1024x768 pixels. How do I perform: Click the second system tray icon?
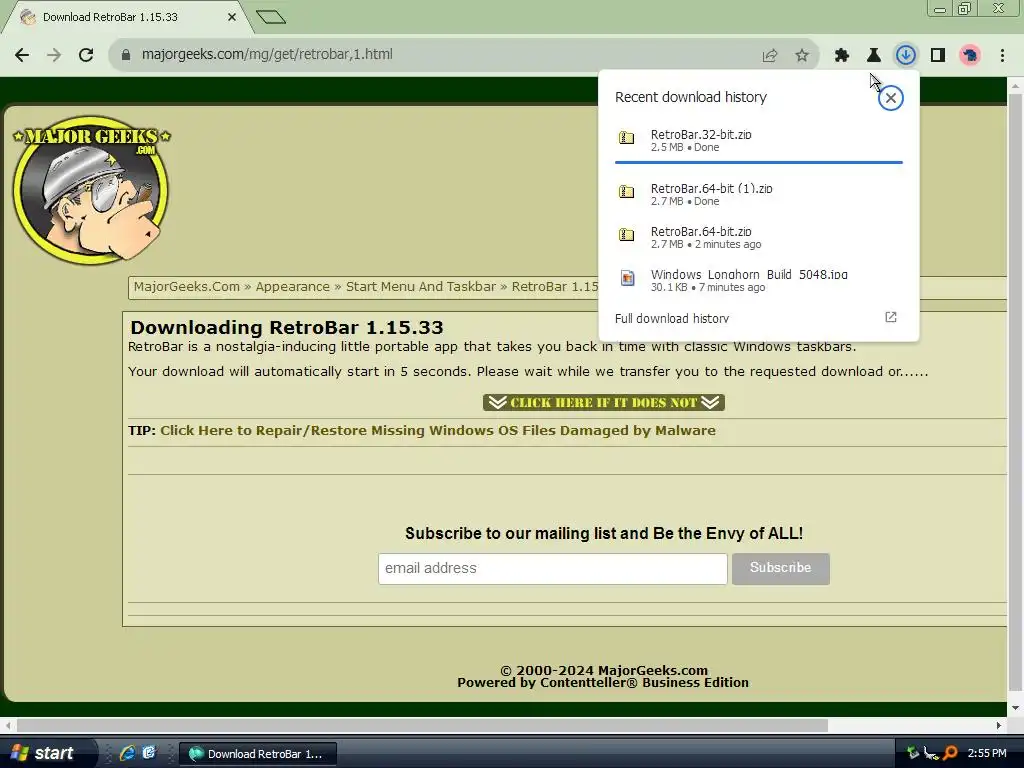coord(931,753)
